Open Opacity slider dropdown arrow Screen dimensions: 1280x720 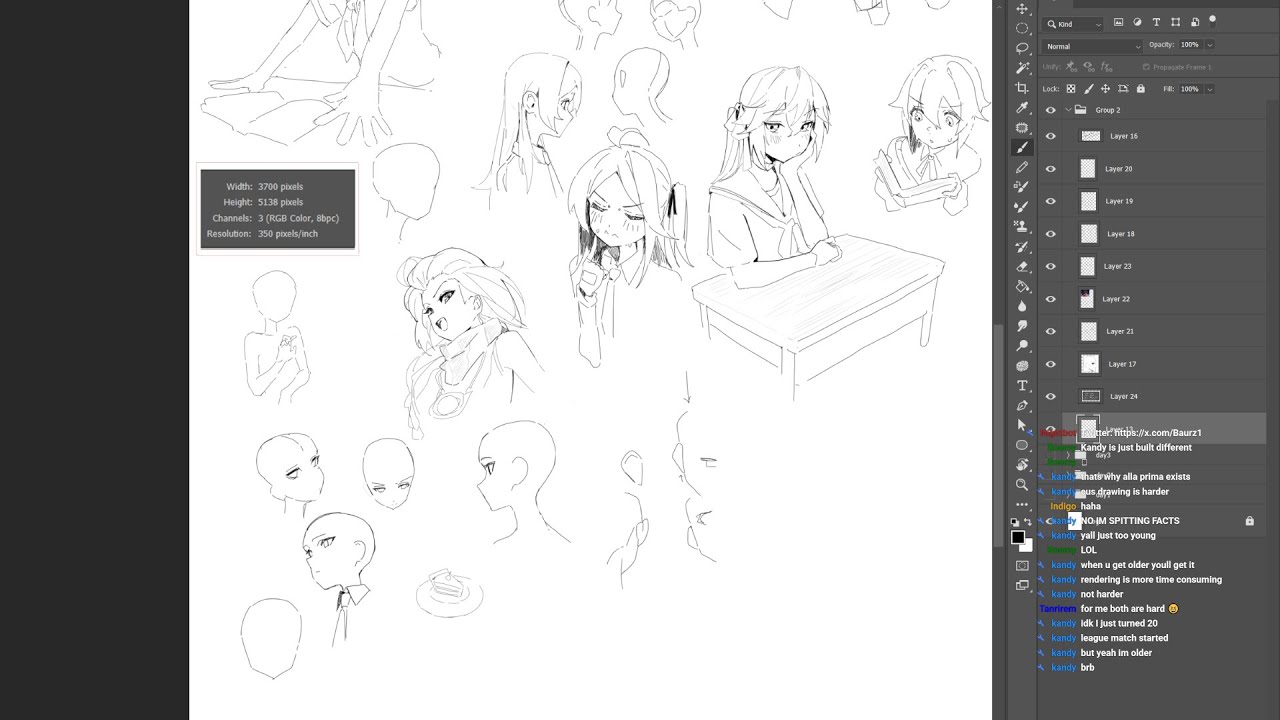[x=1209, y=45]
